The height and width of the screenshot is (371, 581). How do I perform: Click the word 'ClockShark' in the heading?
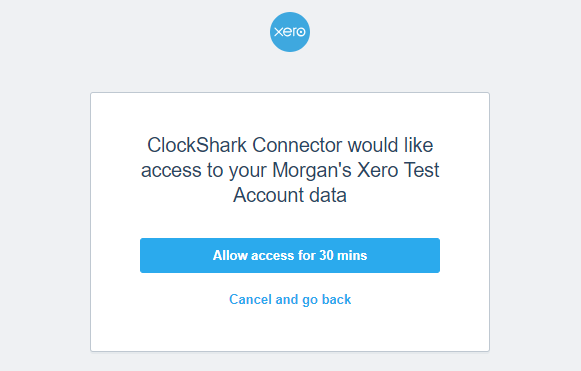197,145
